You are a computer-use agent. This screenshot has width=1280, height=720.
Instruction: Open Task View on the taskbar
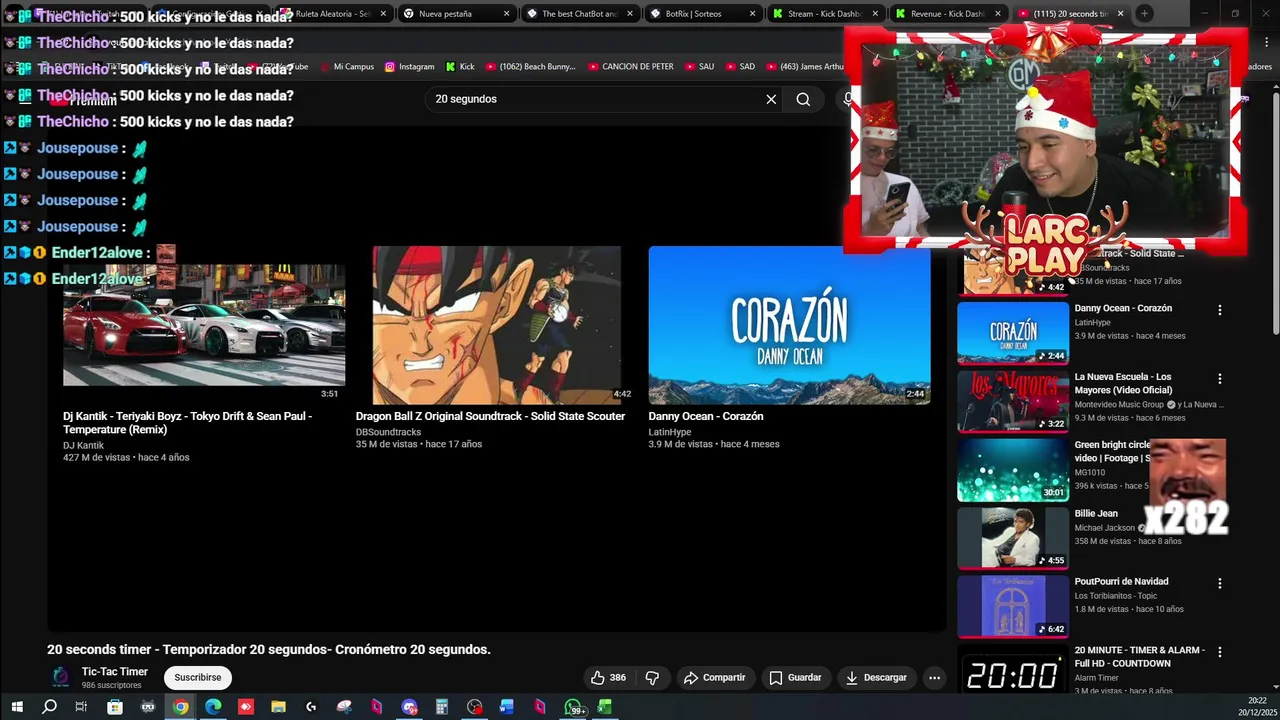pos(82,707)
